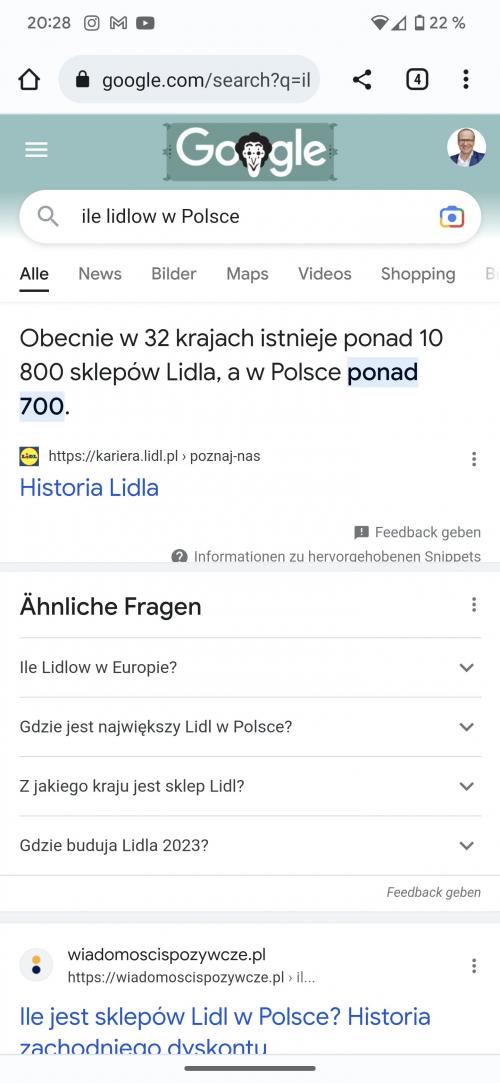This screenshot has height=1083, width=500.
Task: Open the Chrome three-dot overflow menu
Action: point(466,80)
